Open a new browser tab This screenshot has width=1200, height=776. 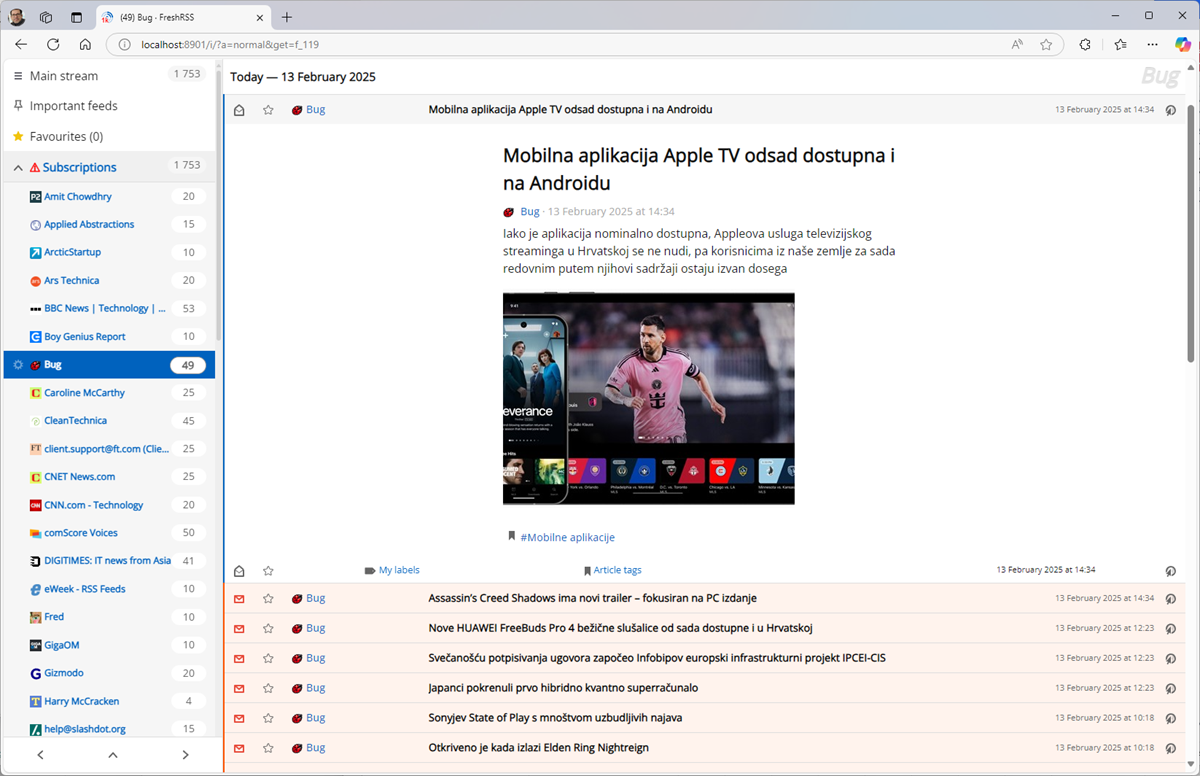(x=287, y=17)
